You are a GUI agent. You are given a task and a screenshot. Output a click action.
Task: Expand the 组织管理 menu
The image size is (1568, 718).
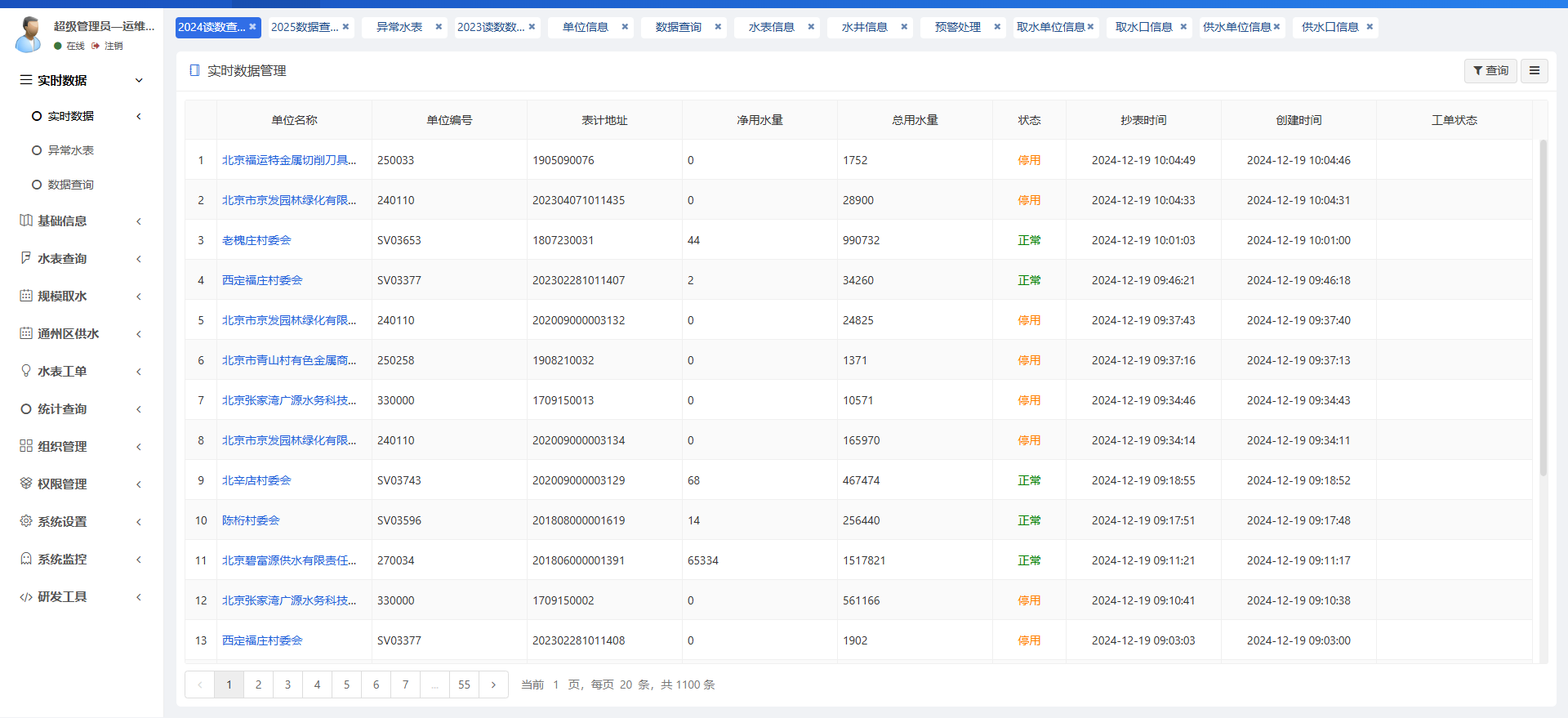click(x=139, y=447)
